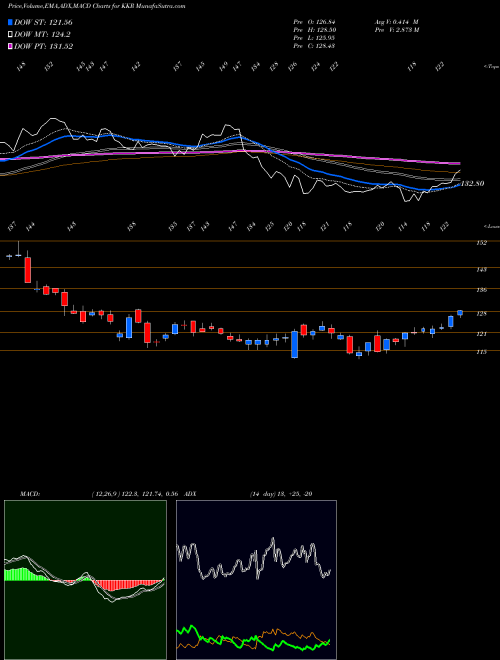This screenshot has height=660, width=500.
Task: Click the latest blue candlestick near 128
Action: pyautogui.click(x=460, y=313)
